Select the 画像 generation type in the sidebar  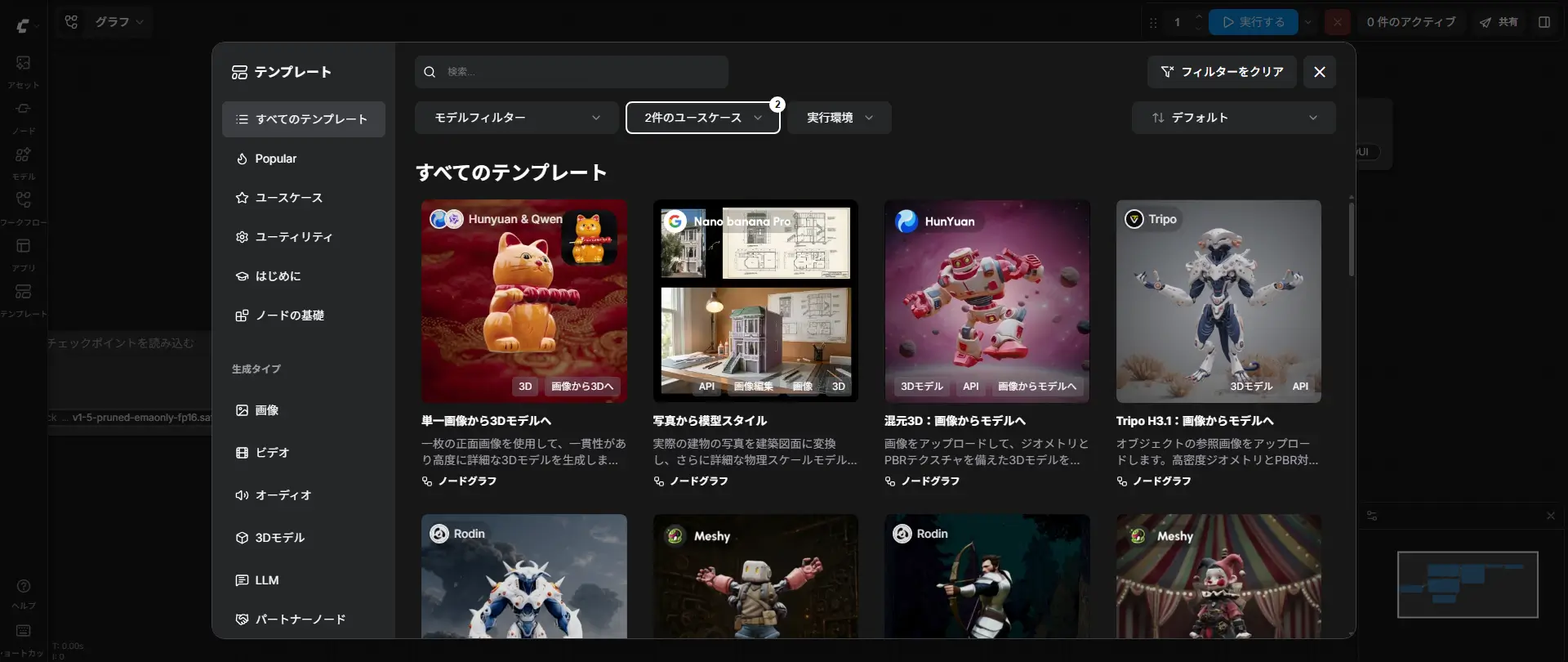(x=304, y=410)
